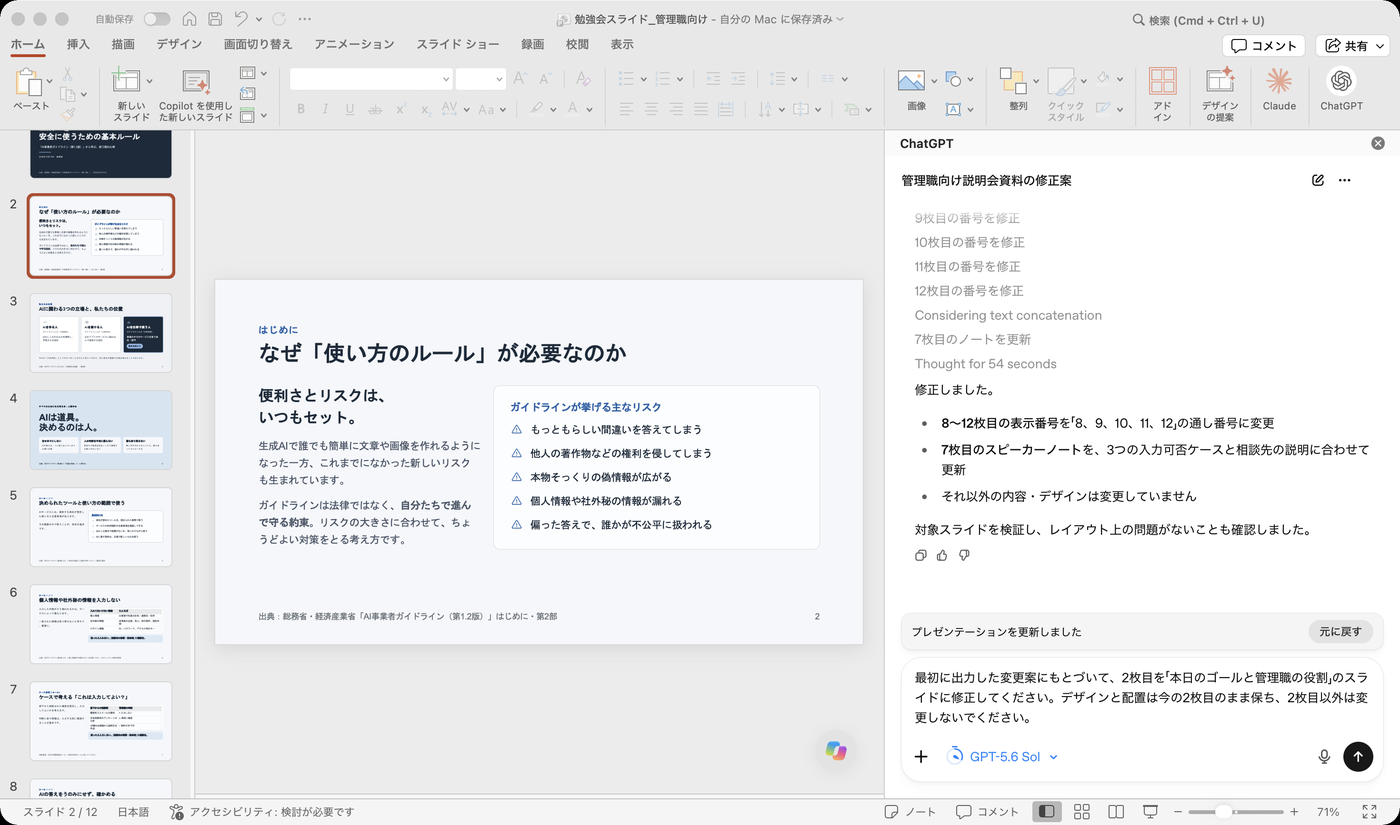Toggle the 自動保存 autosave switch

[157, 19]
